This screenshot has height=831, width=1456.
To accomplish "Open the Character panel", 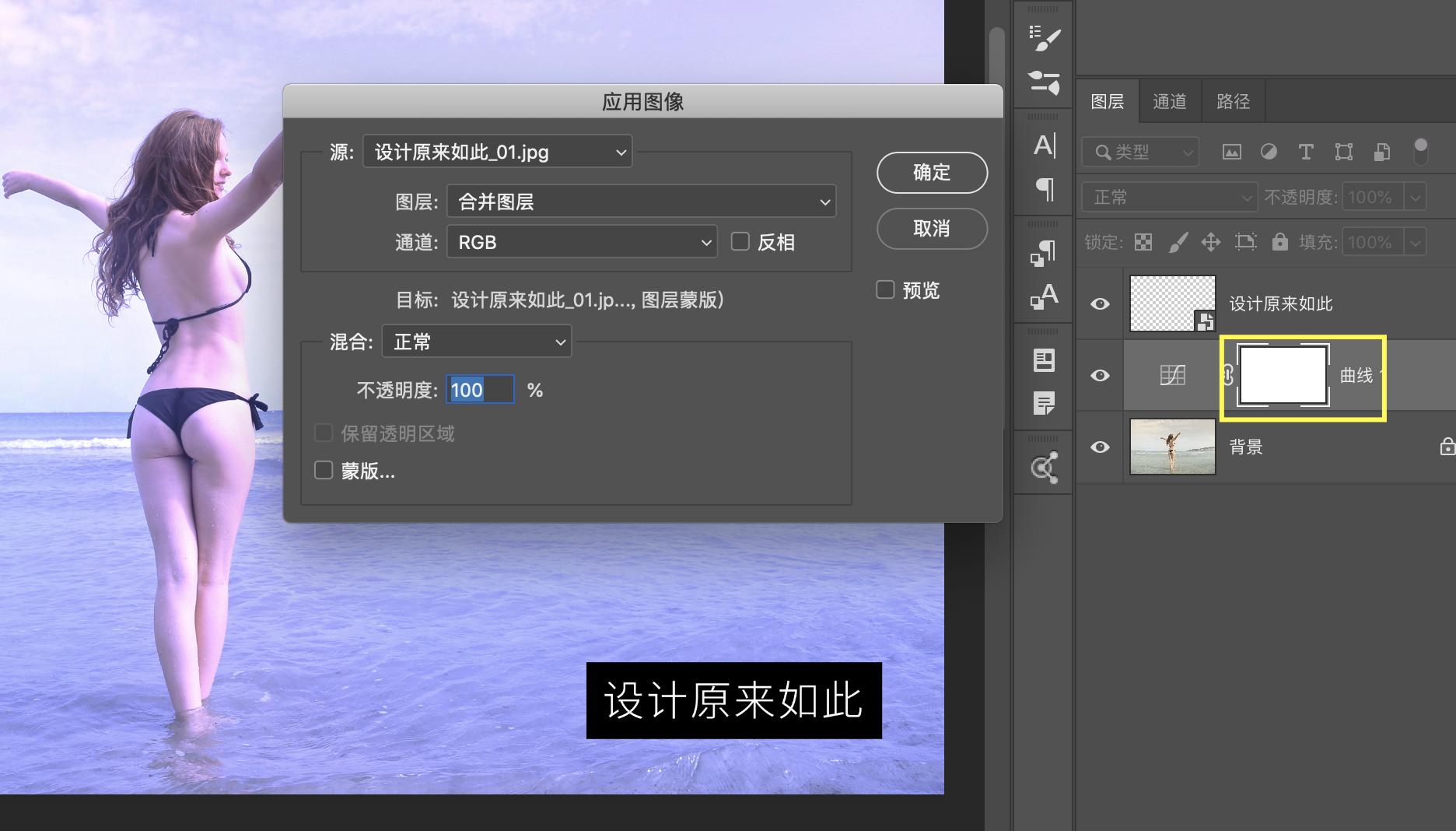I will [1046, 144].
